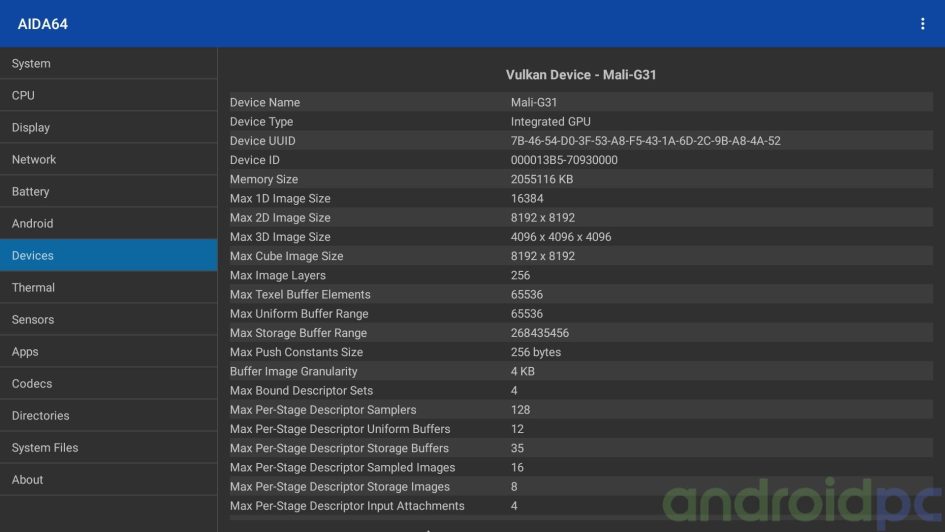Select Max 1D Image Size value 16384
Image resolution: width=945 pixels, height=532 pixels.
click(x=527, y=199)
